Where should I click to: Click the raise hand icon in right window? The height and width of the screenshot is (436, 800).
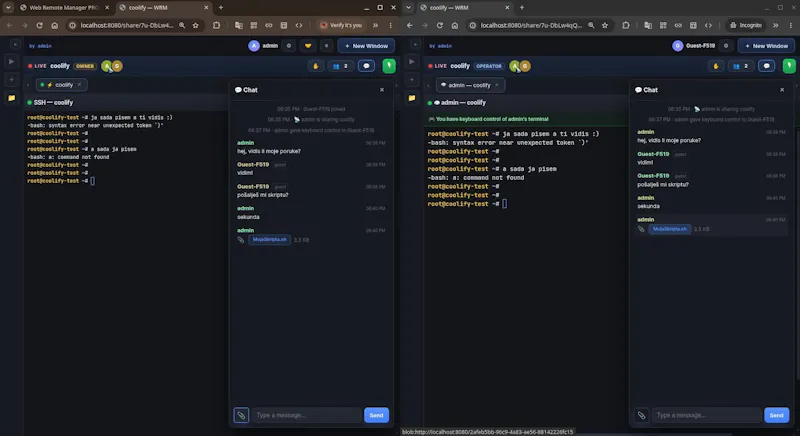pyautogui.click(x=716, y=66)
